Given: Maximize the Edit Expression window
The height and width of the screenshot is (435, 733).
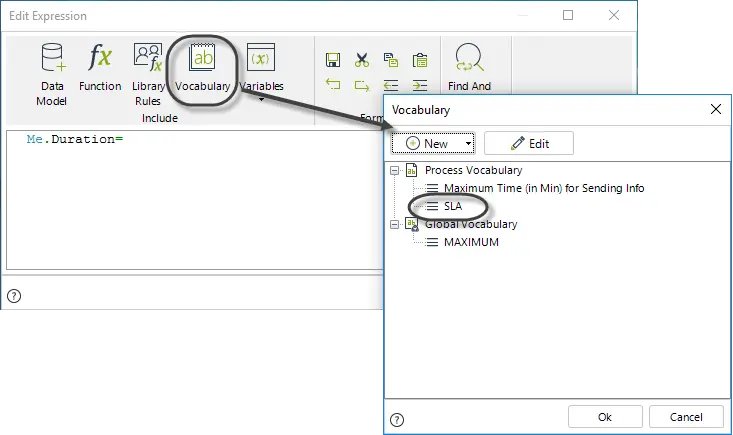Looking at the screenshot, I should tap(568, 15).
